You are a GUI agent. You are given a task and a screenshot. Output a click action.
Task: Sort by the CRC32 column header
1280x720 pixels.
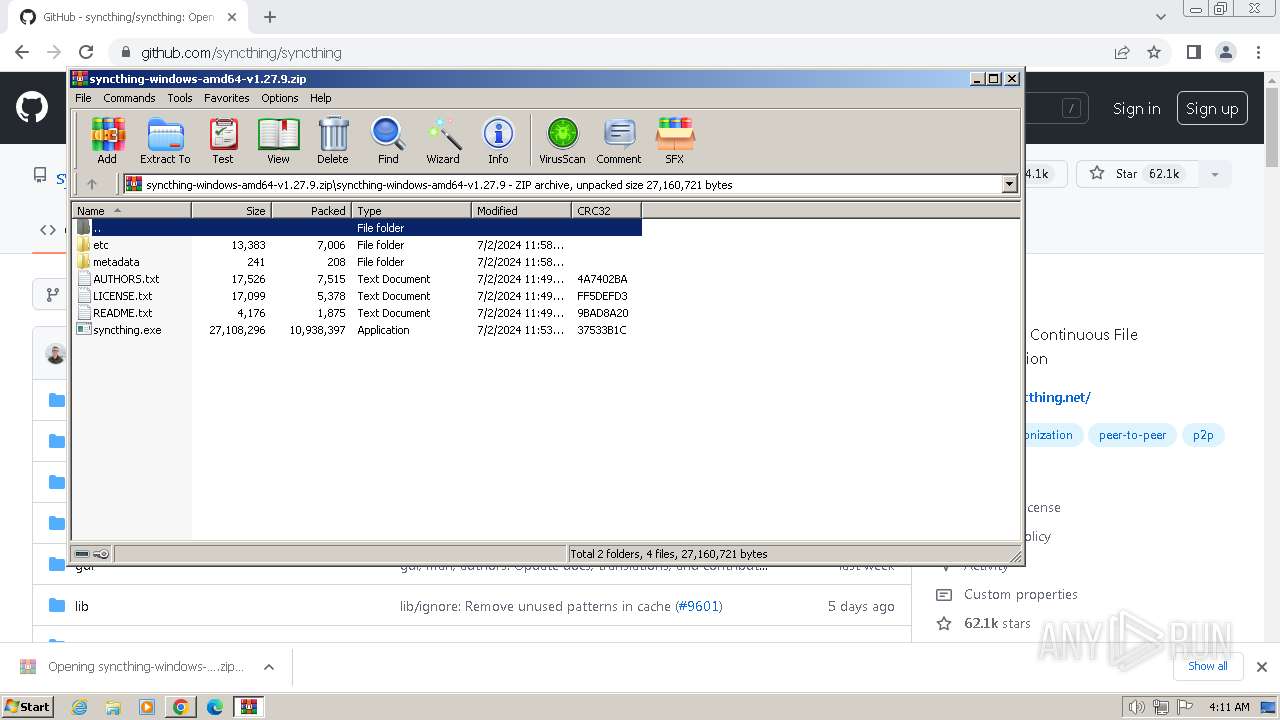(606, 210)
